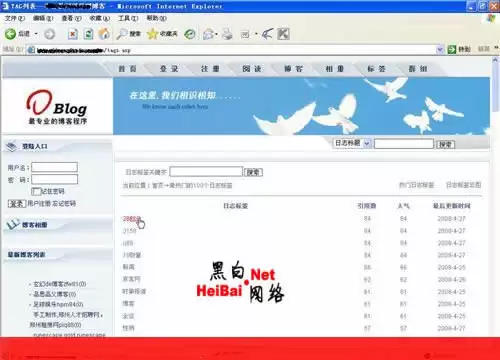Click the green Go arrow beside address bar
The height and width of the screenshot is (360, 500).
452,50
